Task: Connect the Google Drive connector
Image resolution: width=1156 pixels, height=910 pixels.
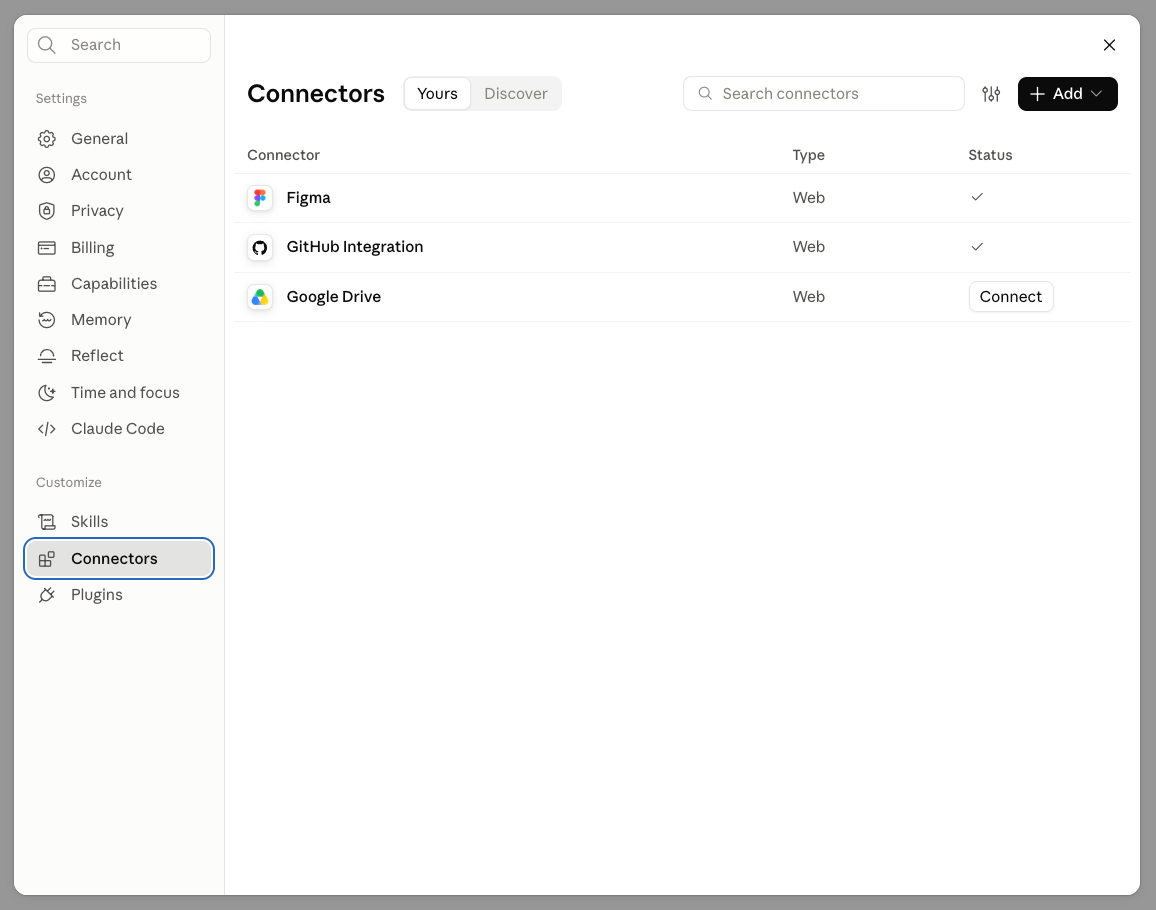Action: [1011, 296]
